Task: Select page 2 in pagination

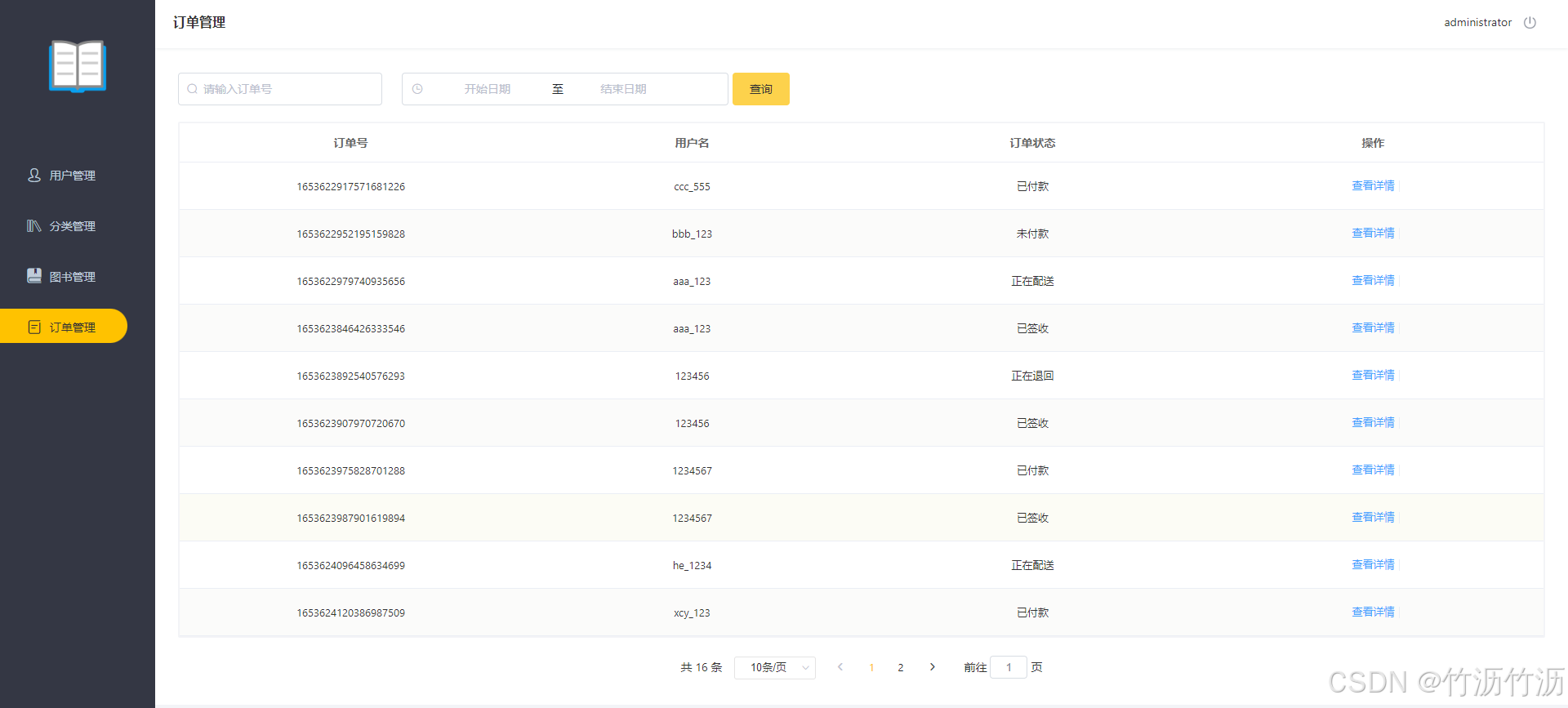Action: tap(901, 668)
